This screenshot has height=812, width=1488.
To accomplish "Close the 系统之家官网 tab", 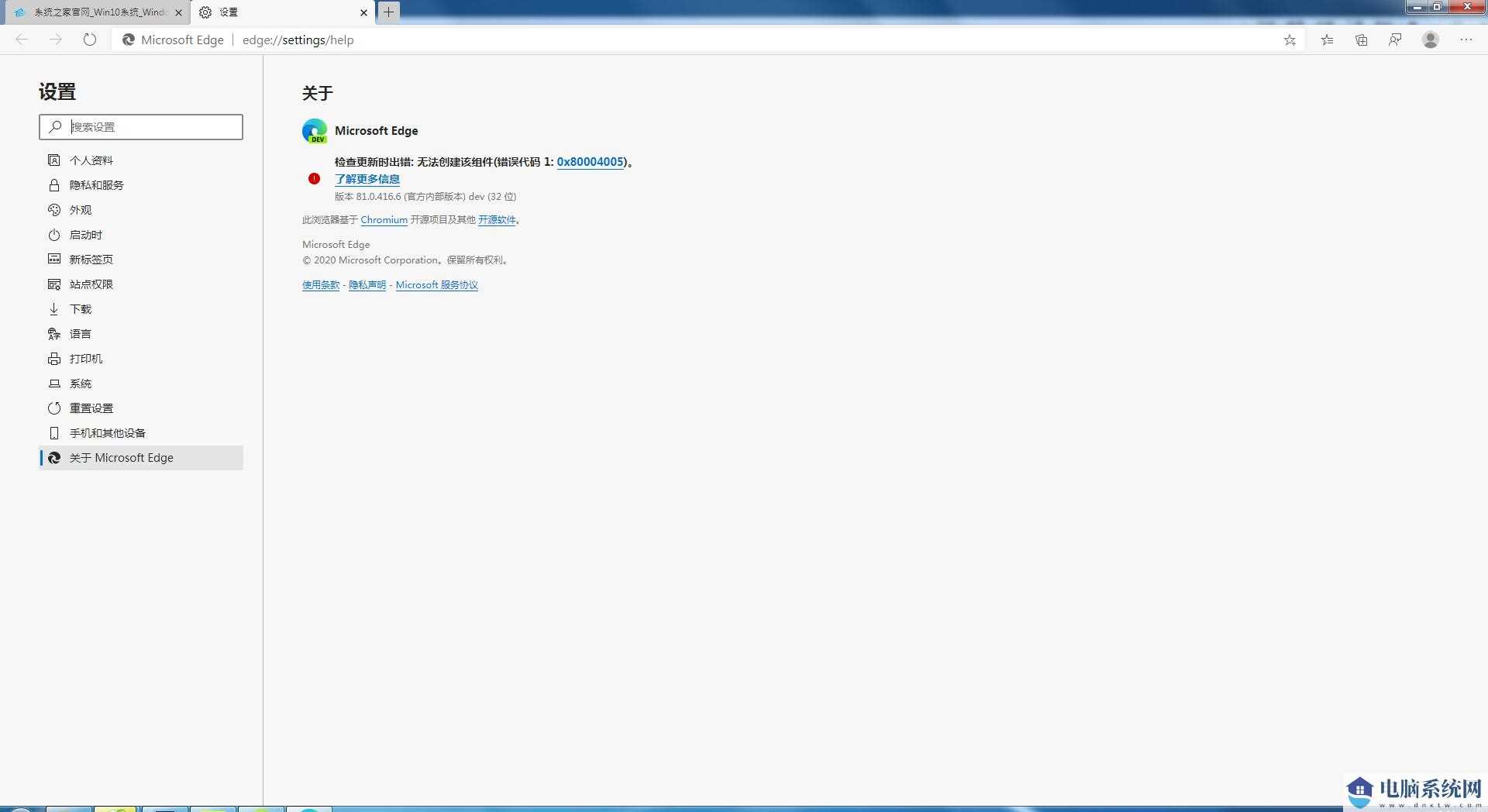I will click(179, 12).
